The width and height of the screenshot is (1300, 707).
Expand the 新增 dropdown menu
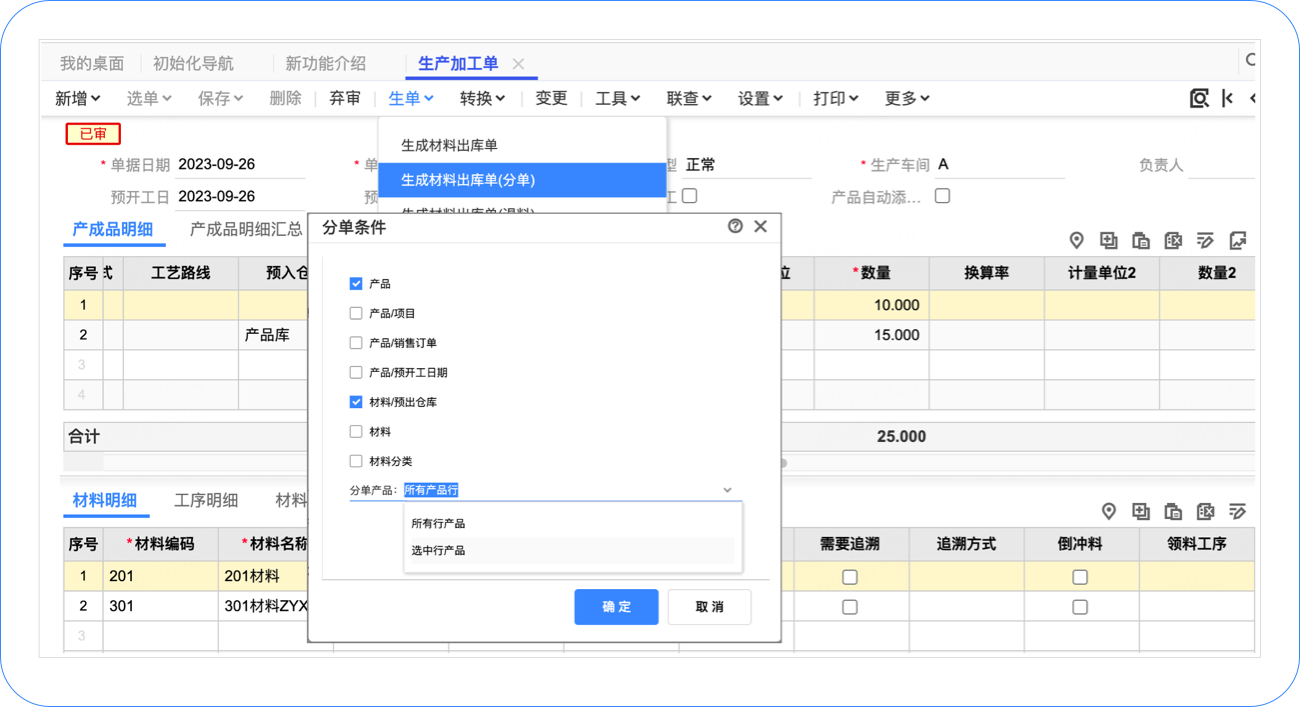[77, 98]
